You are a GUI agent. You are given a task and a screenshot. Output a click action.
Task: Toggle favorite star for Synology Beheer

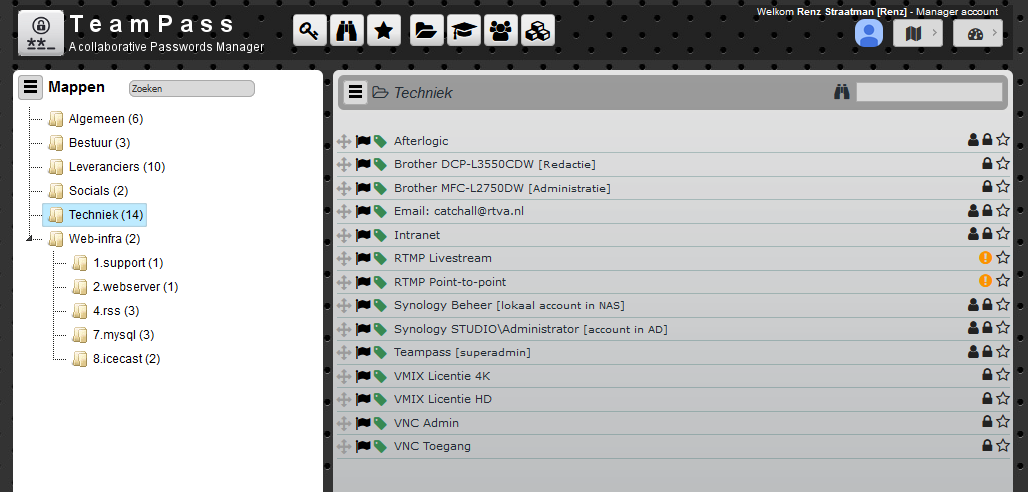point(1003,304)
